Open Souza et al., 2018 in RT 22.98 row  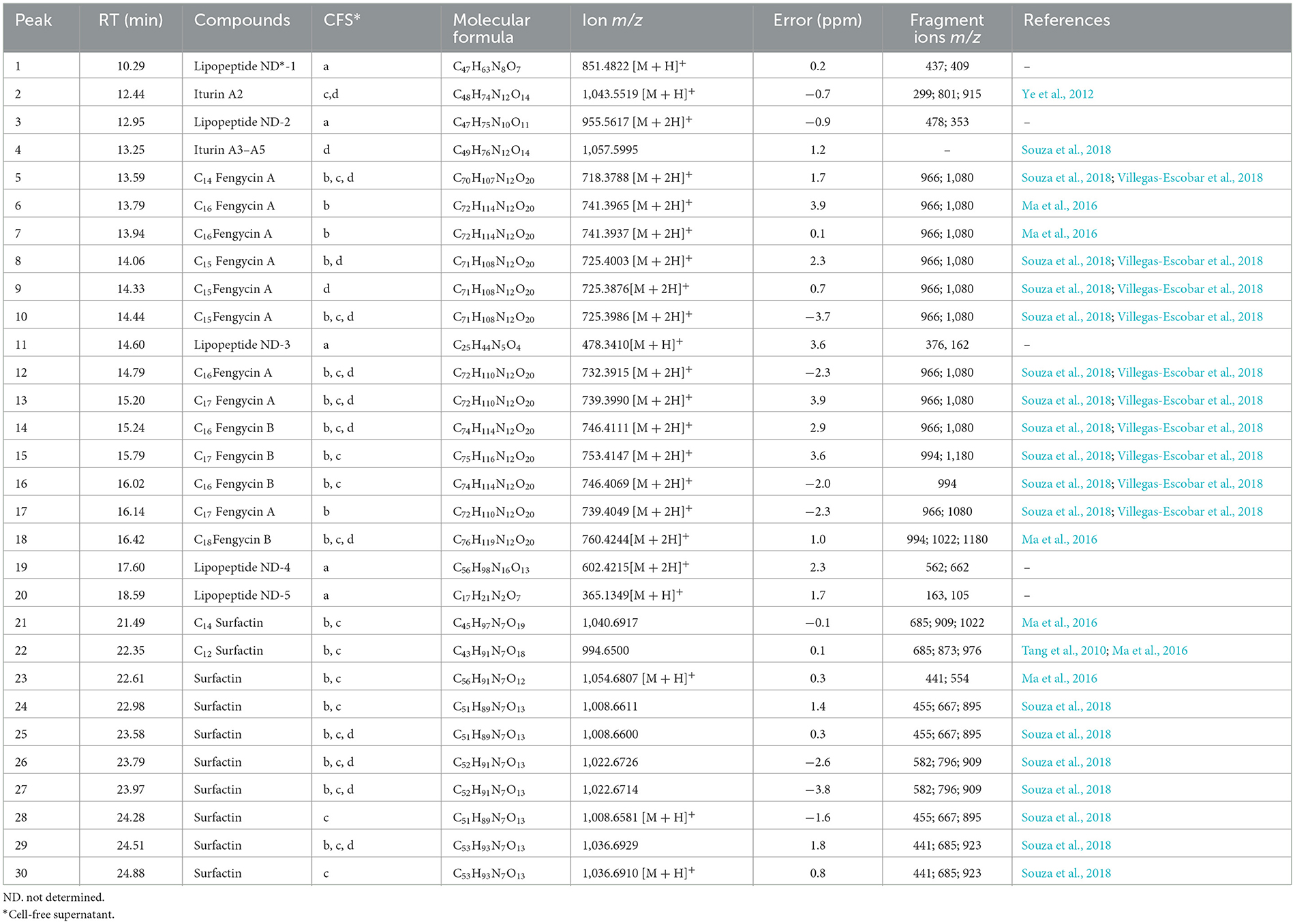[x=1066, y=707]
